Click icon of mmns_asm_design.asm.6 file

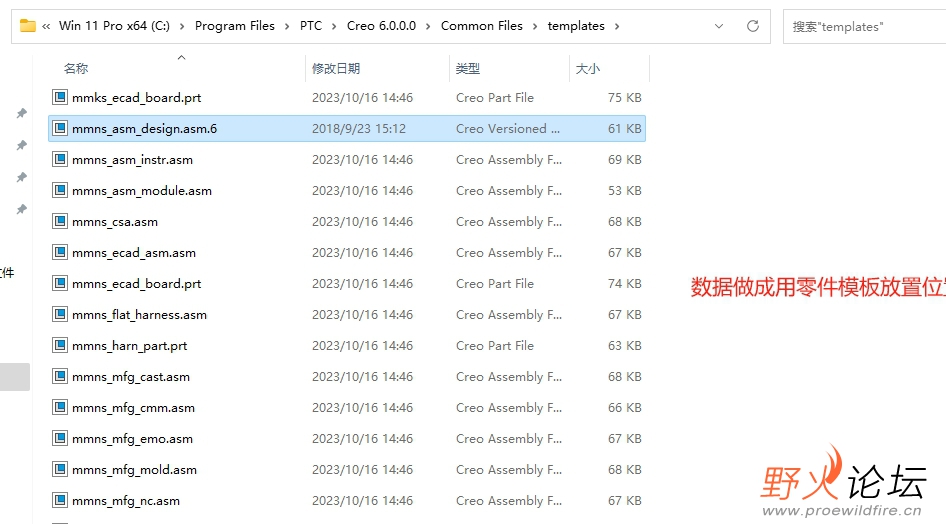tap(60, 128)
